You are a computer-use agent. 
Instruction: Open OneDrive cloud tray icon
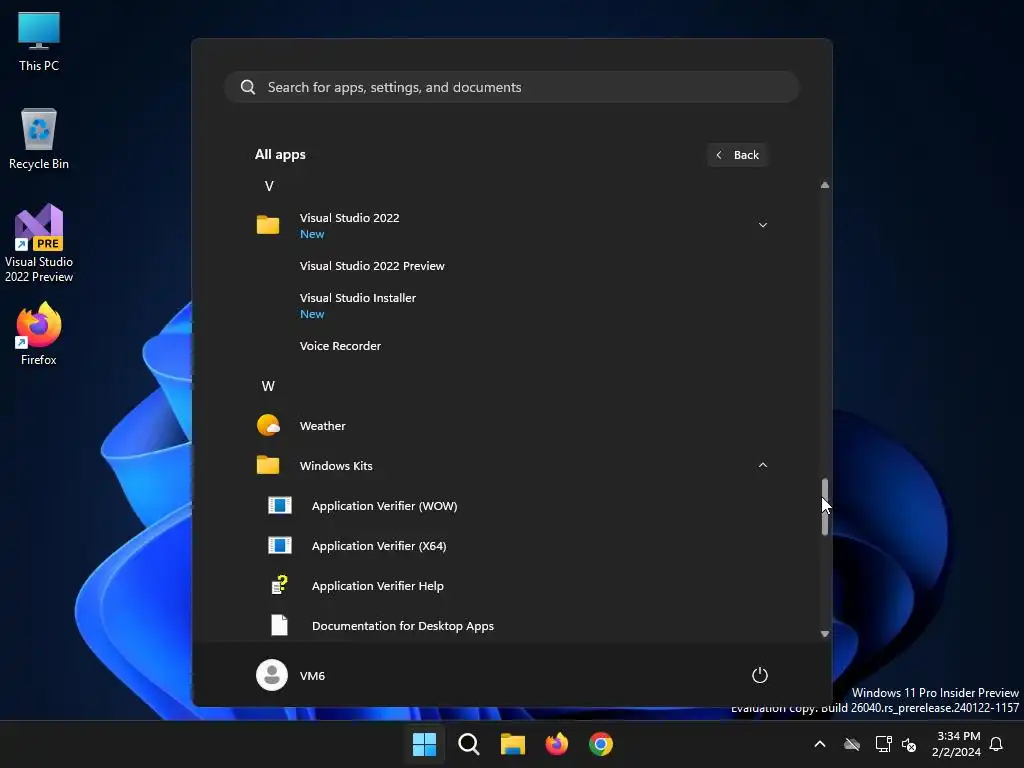(852, 744)
